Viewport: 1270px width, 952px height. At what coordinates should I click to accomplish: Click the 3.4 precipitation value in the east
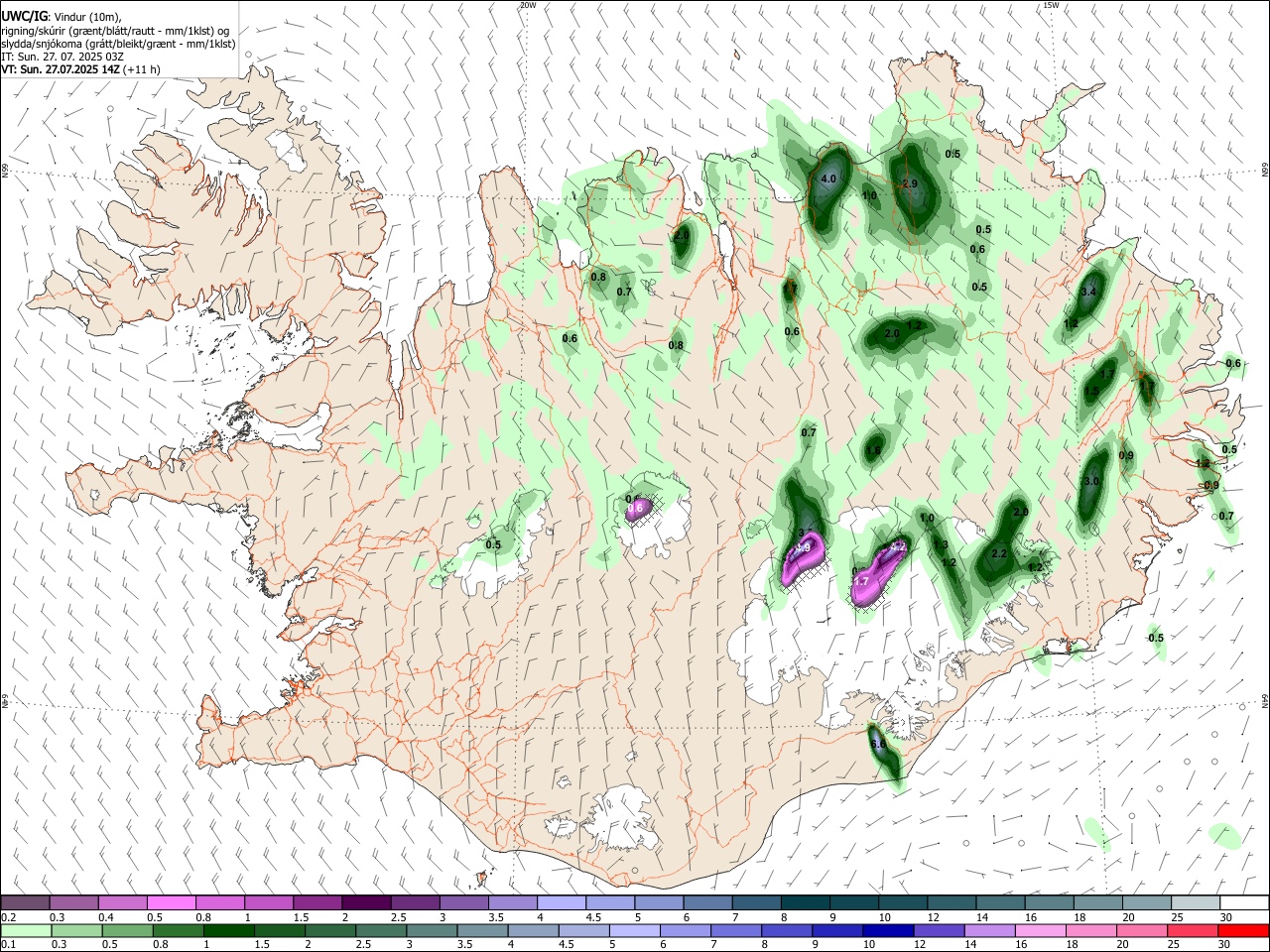(x=1088, y=292)
